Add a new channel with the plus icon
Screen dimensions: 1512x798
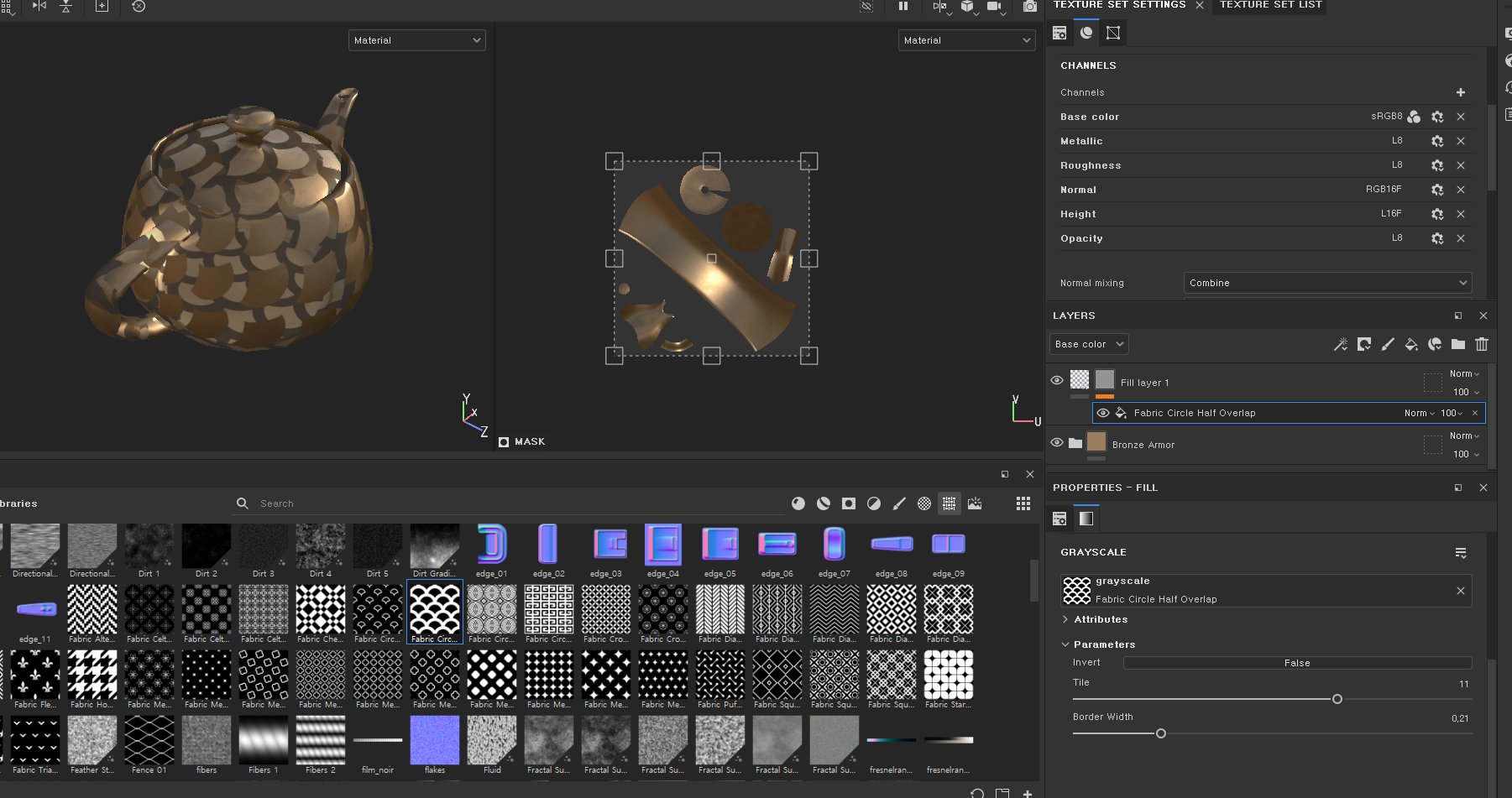pos(1461,92)
